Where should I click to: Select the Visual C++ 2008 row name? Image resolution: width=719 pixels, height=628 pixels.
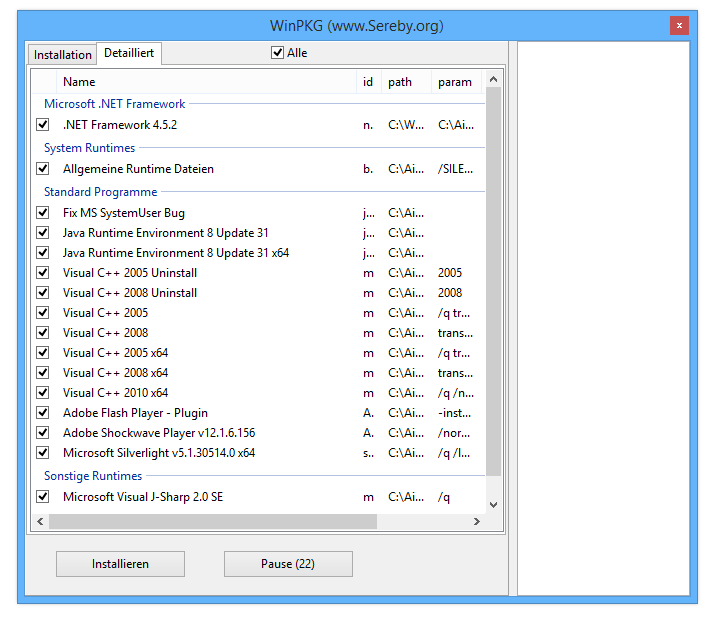click(105, 333)
